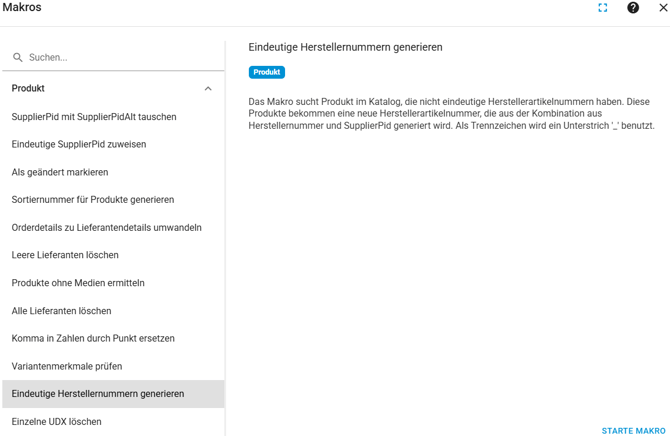
Task: Click the search magnifier icon
Action: 18,58
